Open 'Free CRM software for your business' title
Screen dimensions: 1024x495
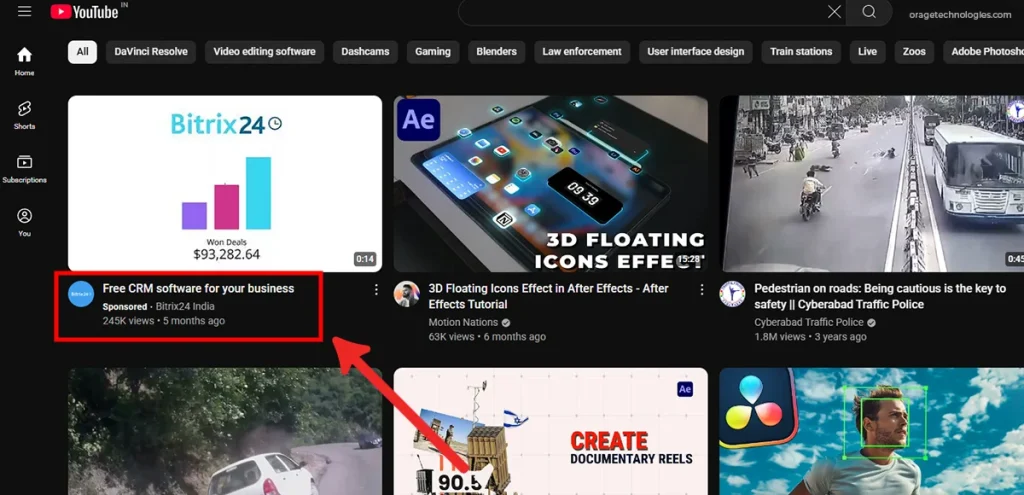(199, 289)
